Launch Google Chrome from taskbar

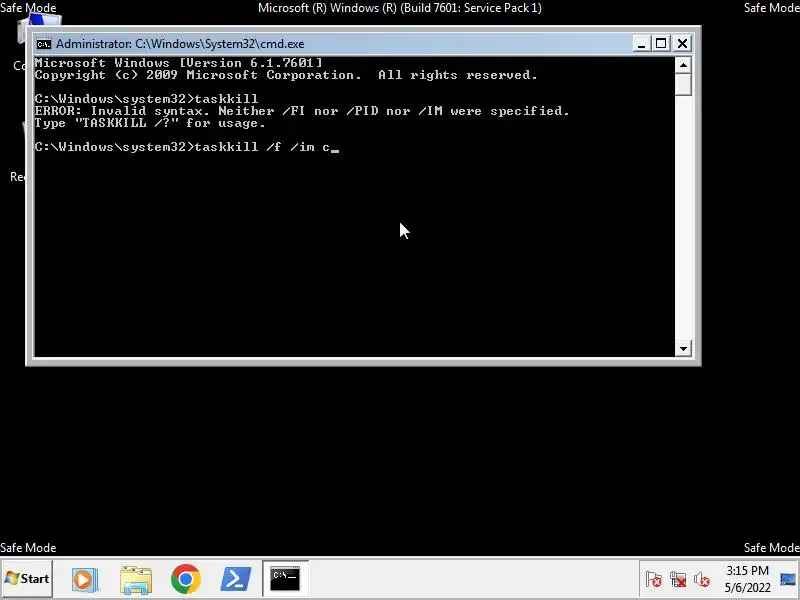coord(186,579)
